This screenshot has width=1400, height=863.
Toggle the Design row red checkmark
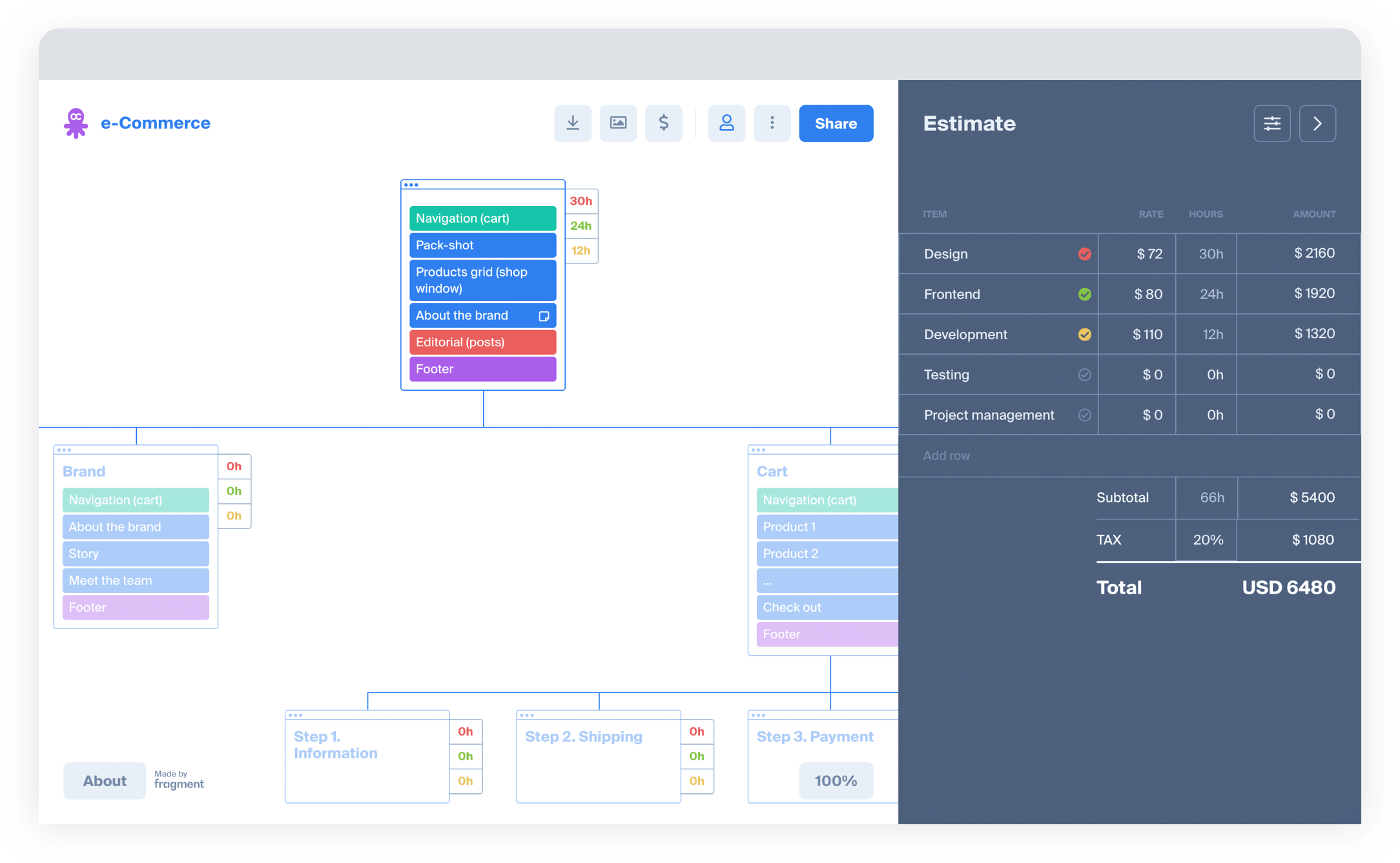coord(1084,254)
